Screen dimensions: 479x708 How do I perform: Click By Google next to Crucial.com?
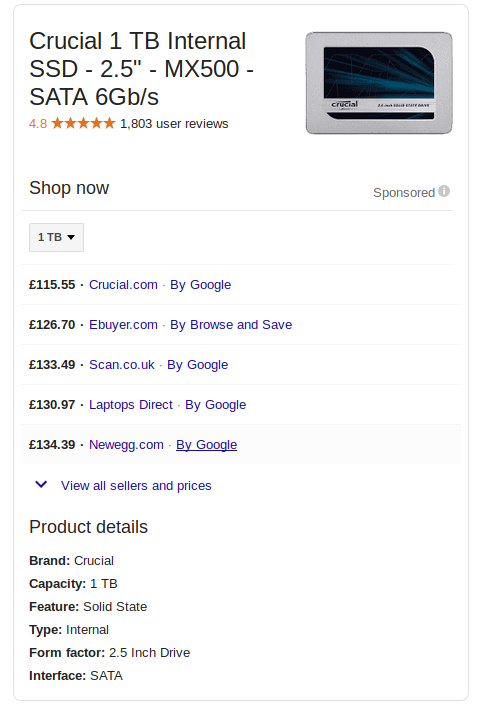click(x=200, y=285)
